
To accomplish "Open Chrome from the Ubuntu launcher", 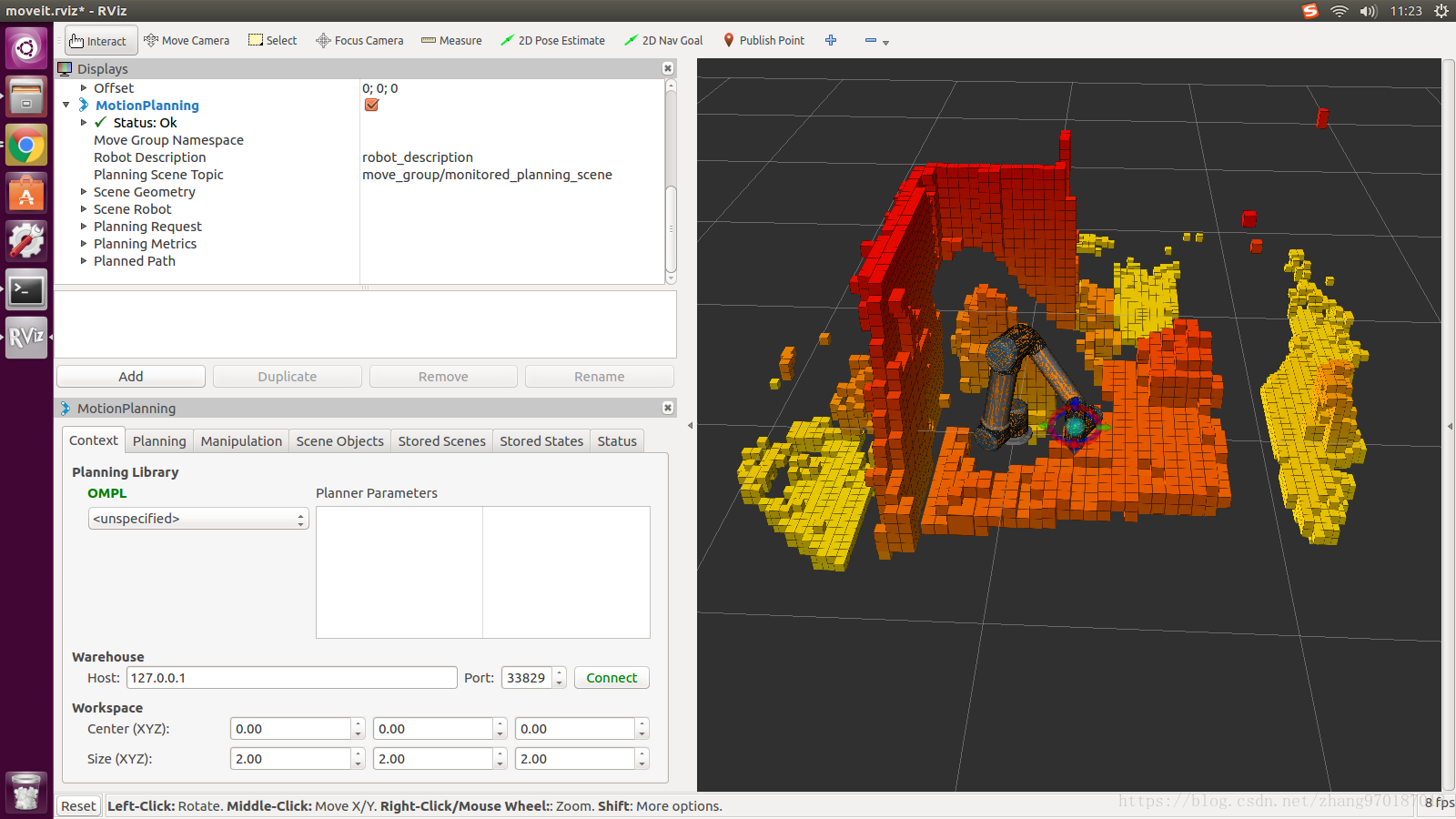I will pos(26,146).
